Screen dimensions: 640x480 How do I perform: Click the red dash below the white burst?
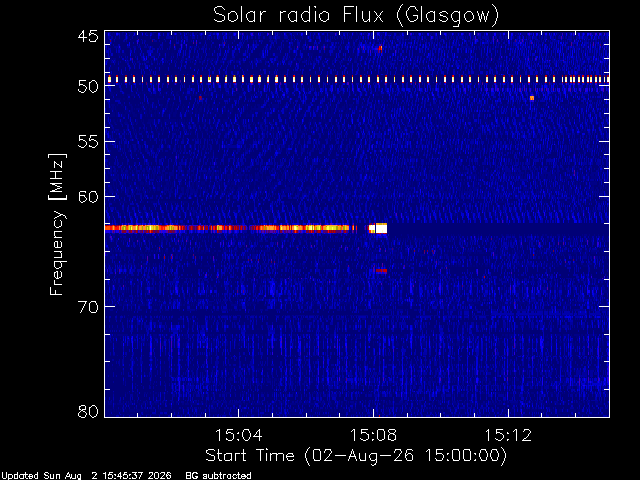coord(382,271)
